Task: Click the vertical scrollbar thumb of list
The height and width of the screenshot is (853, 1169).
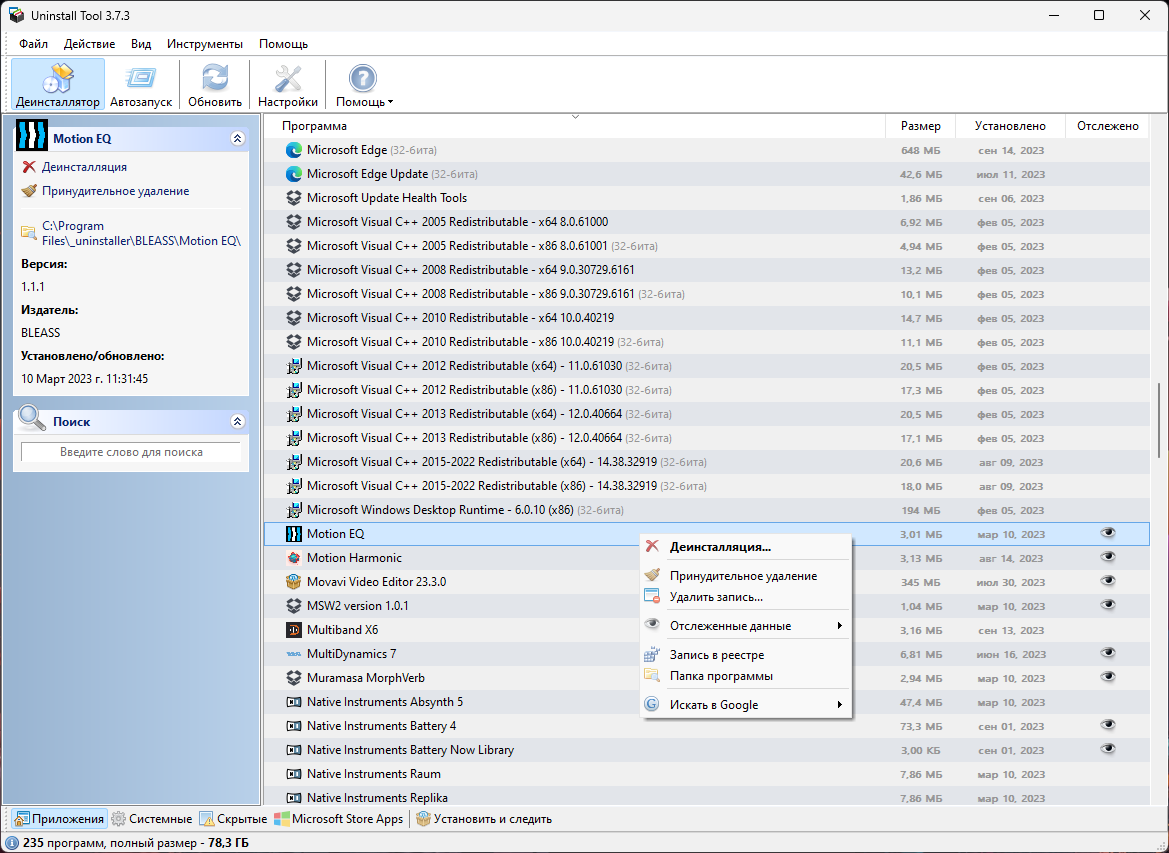Action: point(1159,420)
